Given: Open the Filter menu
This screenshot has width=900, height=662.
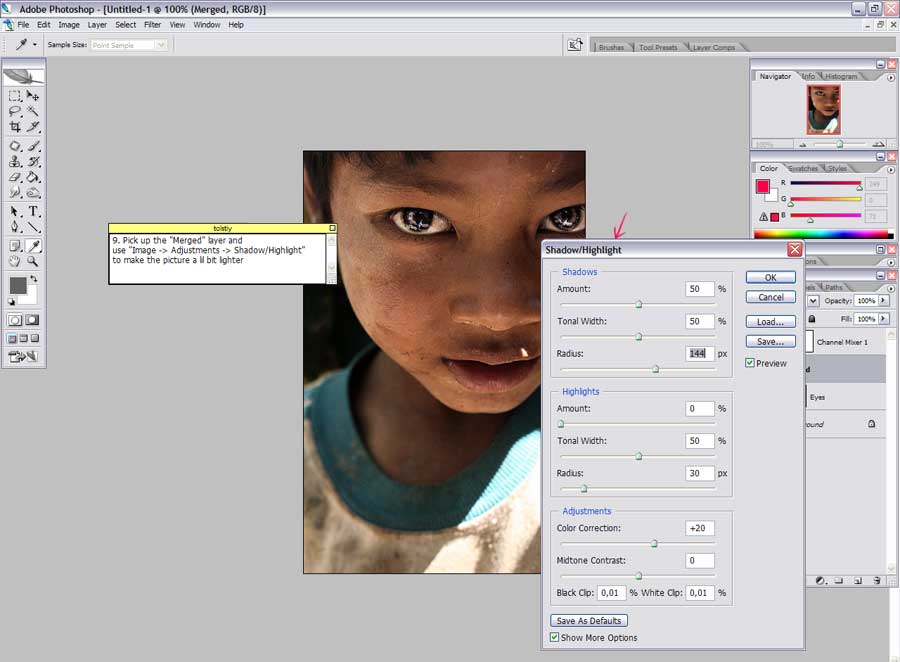Looking at the screenshot, I should pos(152,25).
